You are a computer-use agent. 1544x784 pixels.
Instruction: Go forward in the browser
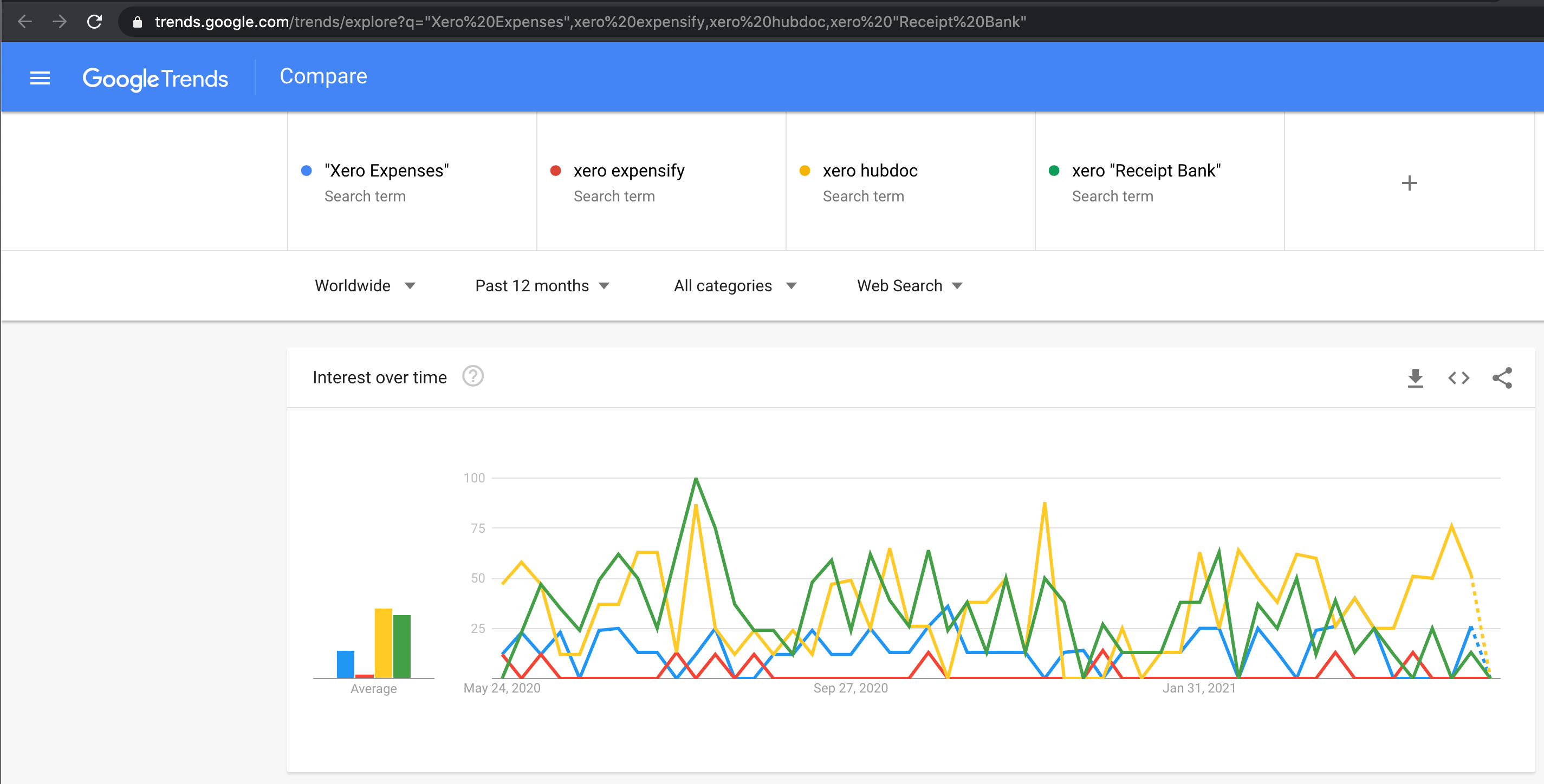pyautogui.click(x=60, y=22)
